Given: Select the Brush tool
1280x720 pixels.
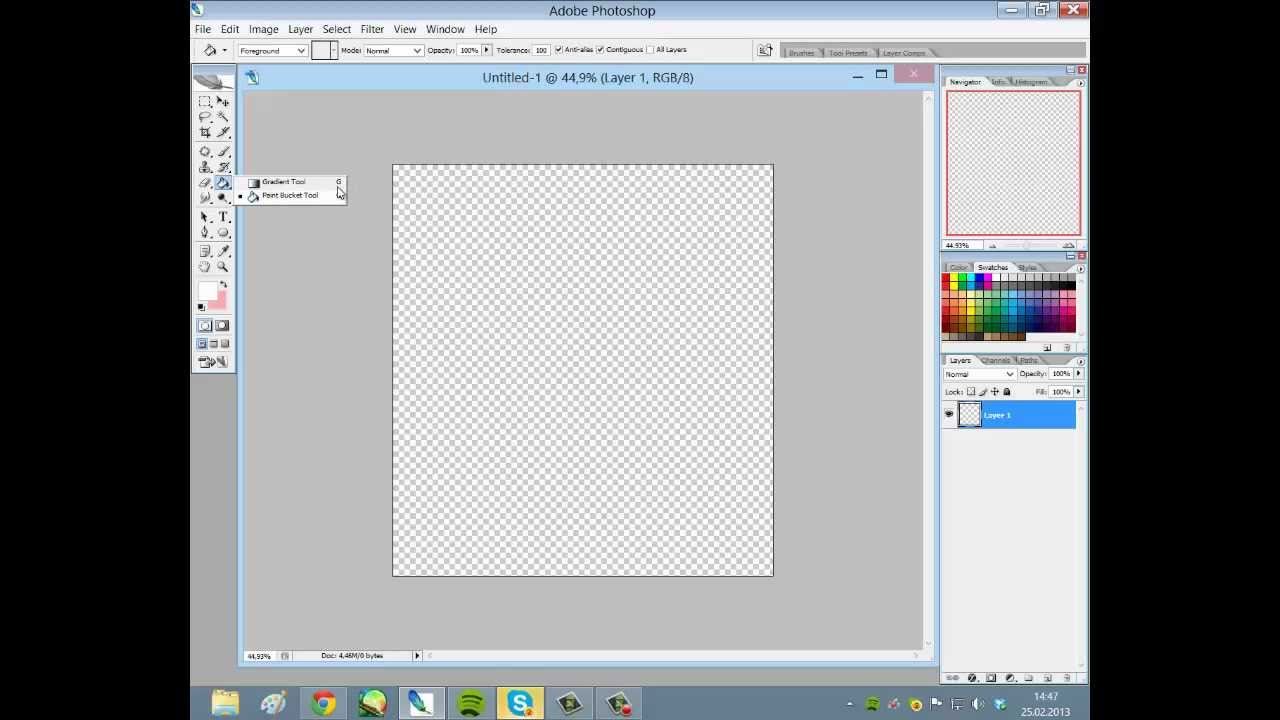Looking at the screenshot, I should click(x=223, y=152).
